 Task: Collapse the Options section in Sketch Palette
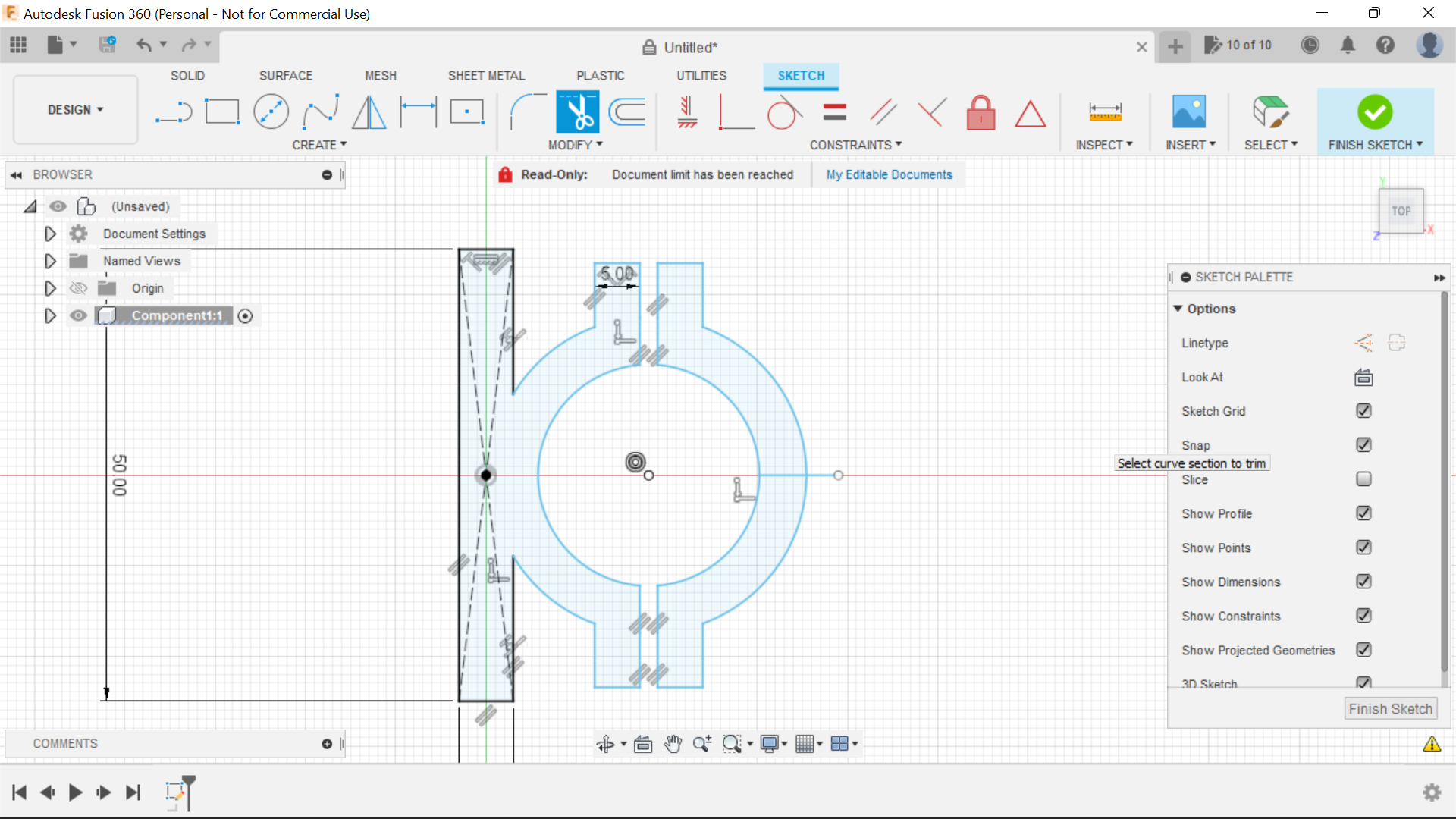click(1178, 309)
